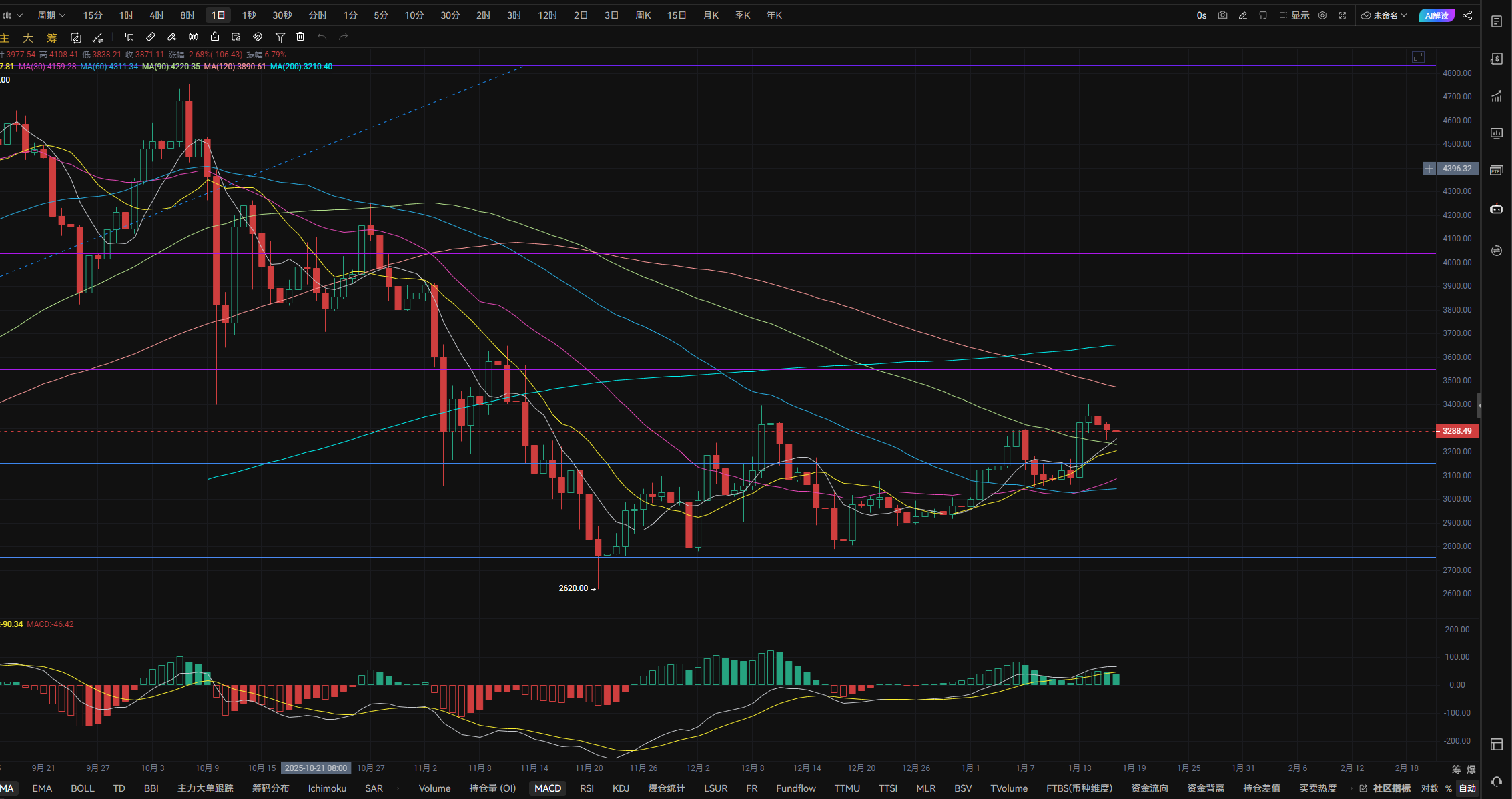Enter fullscreen chart mode

(1343, 15)
